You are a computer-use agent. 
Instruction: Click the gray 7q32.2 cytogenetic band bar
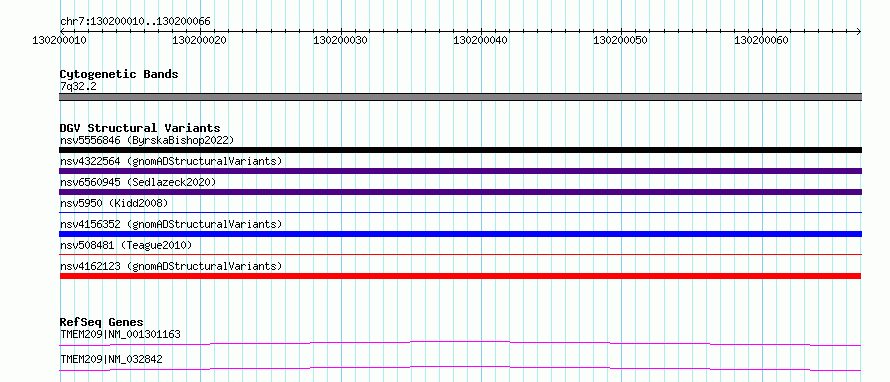(460, 97)
